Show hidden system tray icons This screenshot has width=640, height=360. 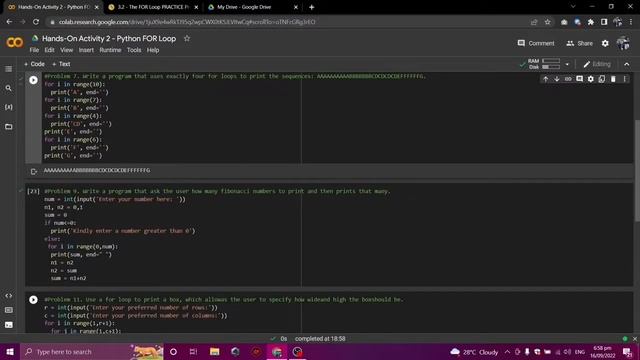click(507, 352)
